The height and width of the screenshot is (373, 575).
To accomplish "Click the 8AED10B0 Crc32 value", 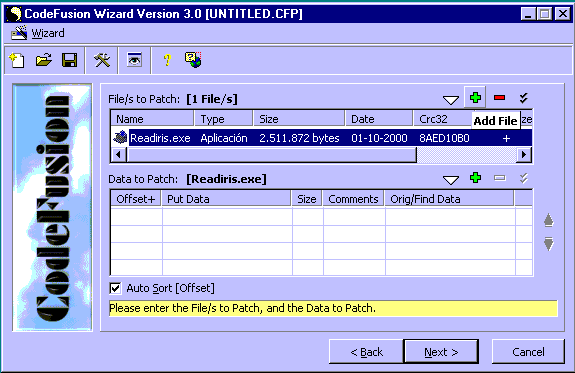I will click(444, 138).
